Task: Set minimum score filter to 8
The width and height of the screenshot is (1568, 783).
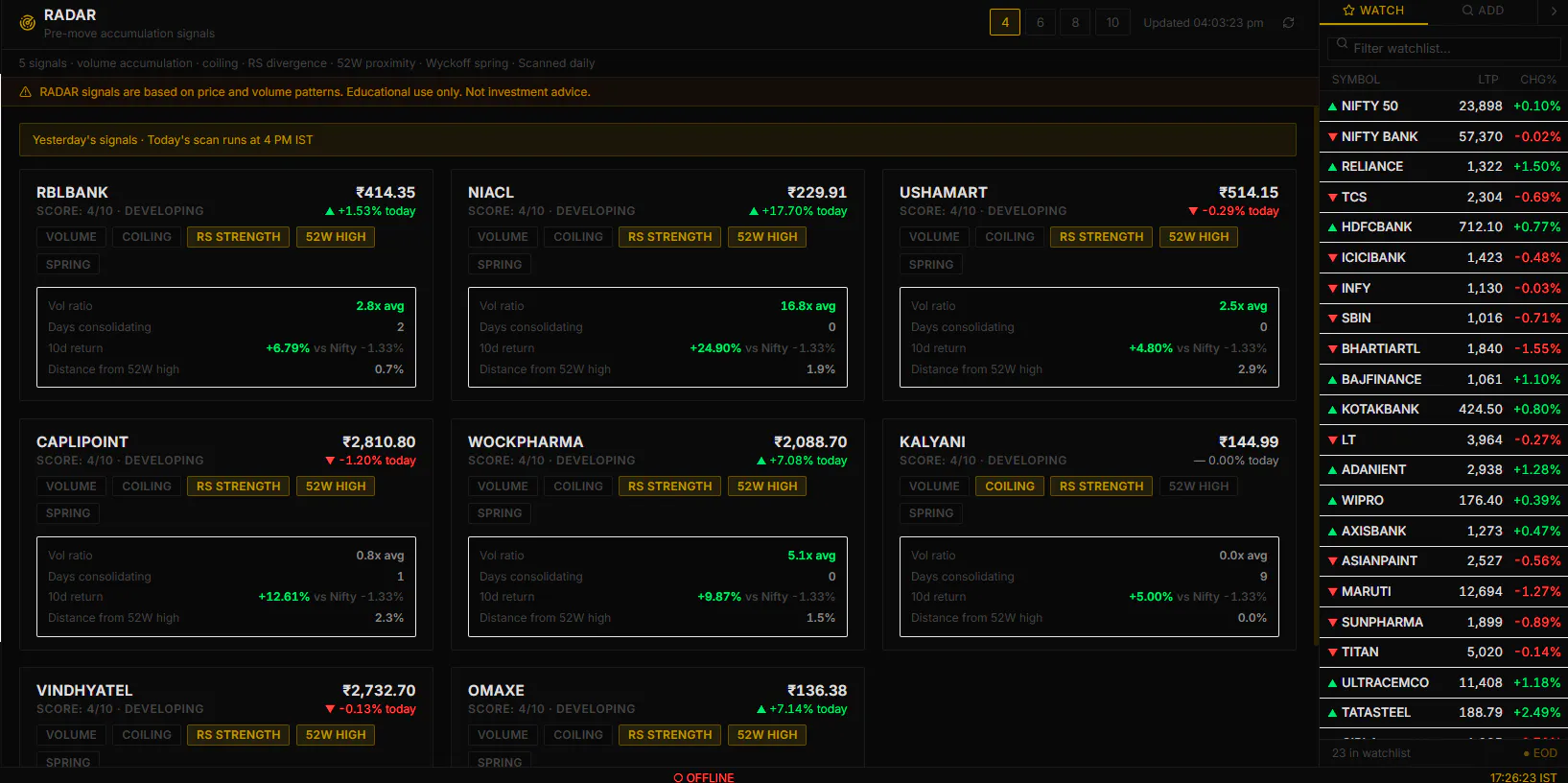Action: [x=1075, y=22]
